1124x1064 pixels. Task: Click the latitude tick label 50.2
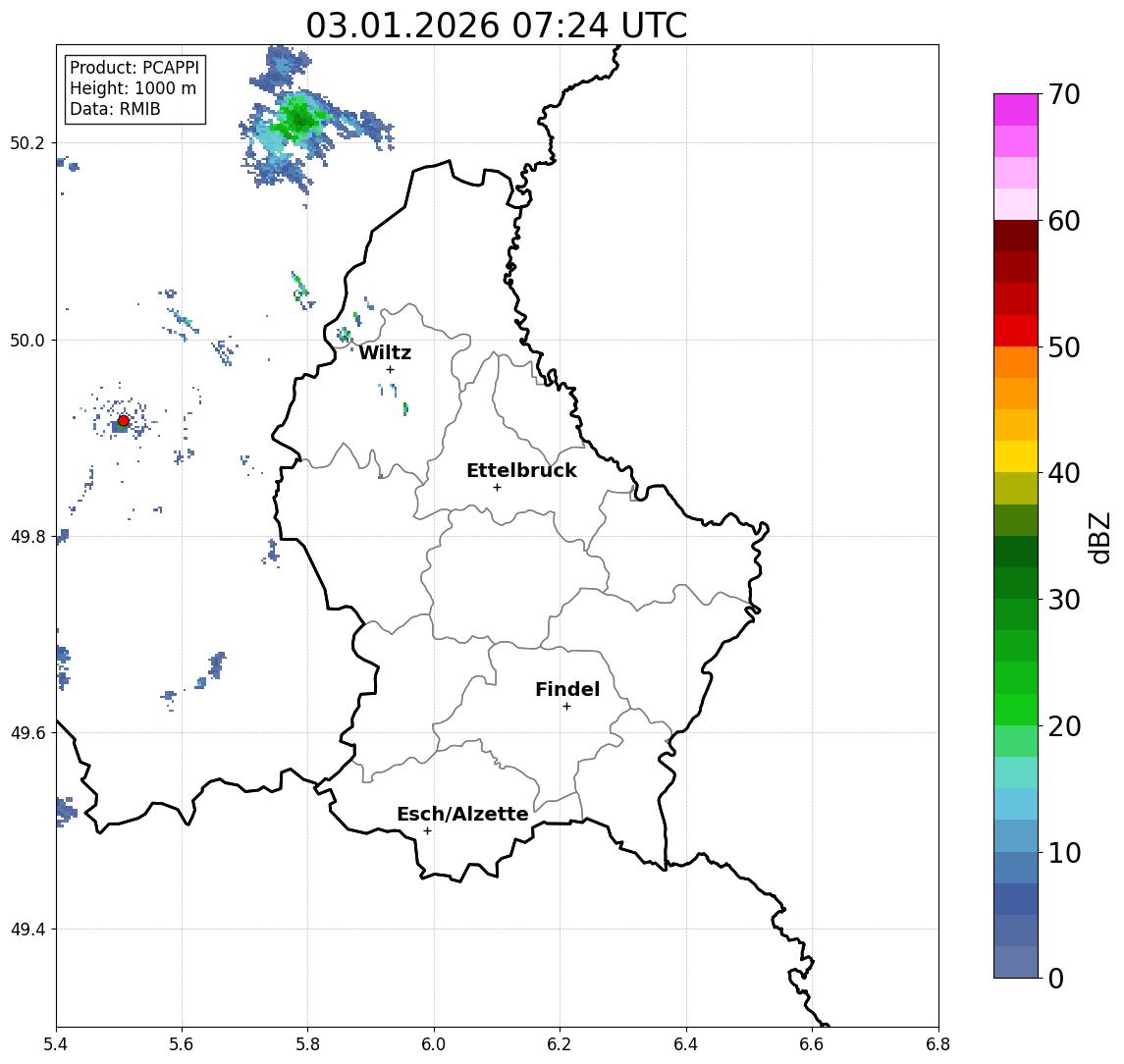[27, 142]
